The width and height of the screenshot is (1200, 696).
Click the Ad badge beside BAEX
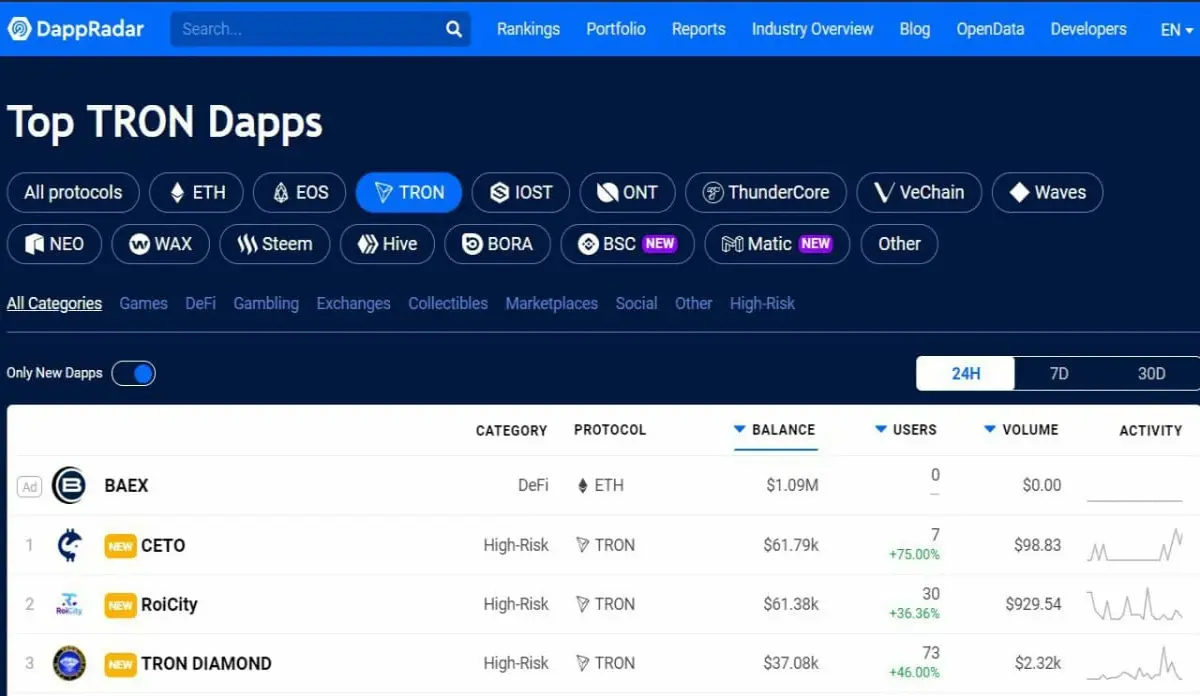click(x=29, y=487)
